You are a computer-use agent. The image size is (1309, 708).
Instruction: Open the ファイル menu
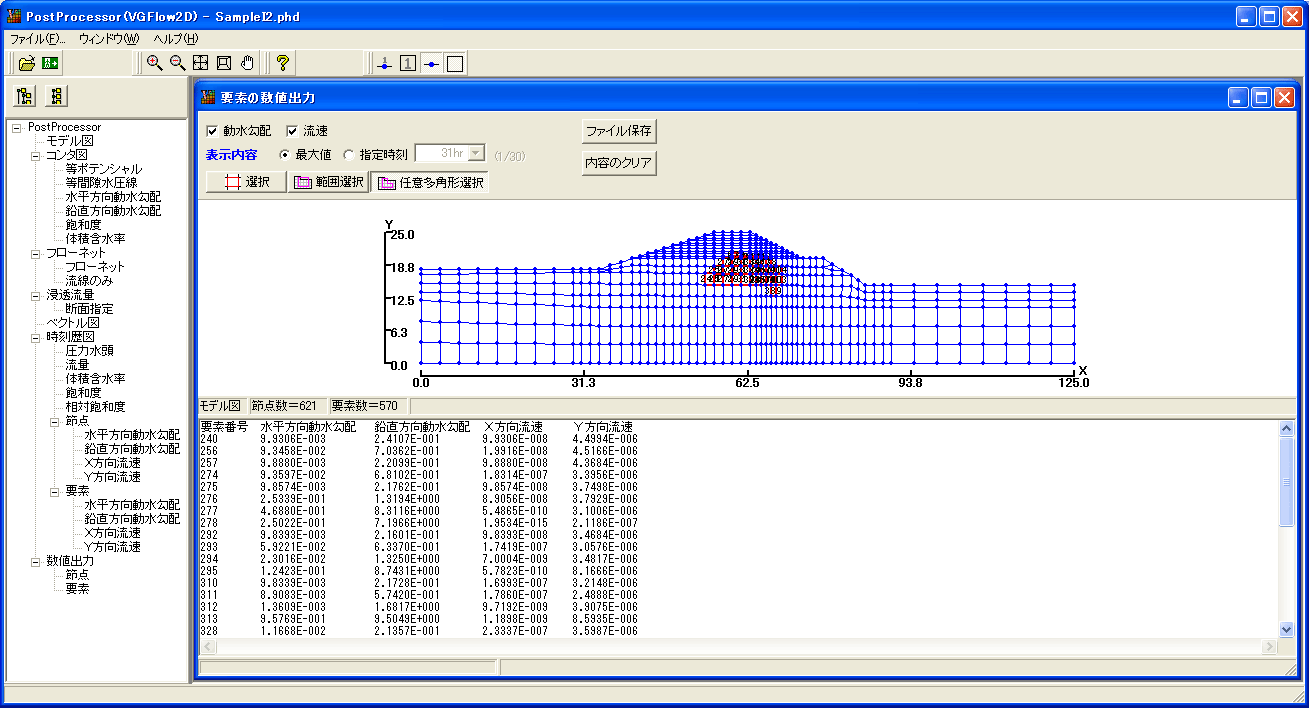tap(37, 39)
